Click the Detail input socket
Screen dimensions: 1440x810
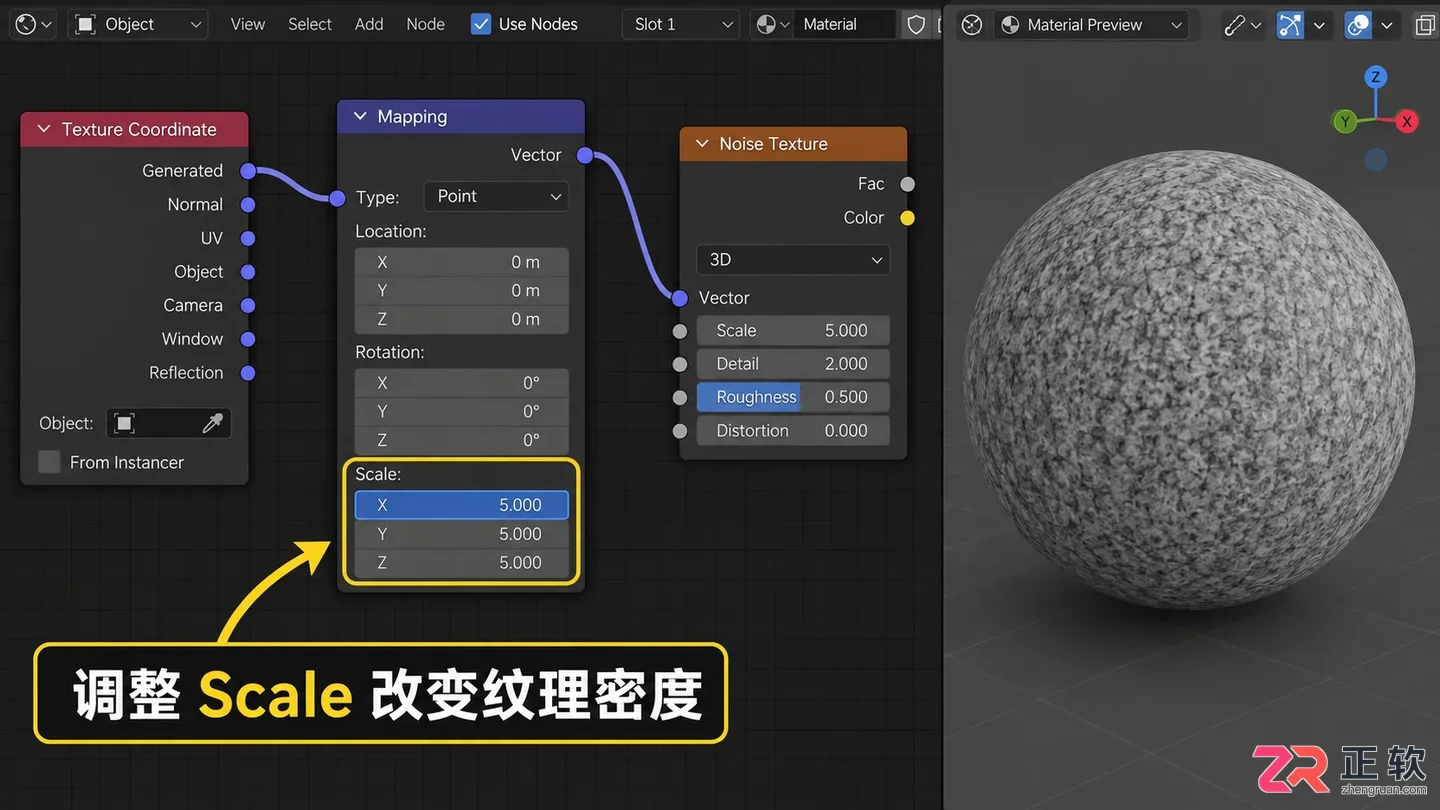tap(680, 365)
